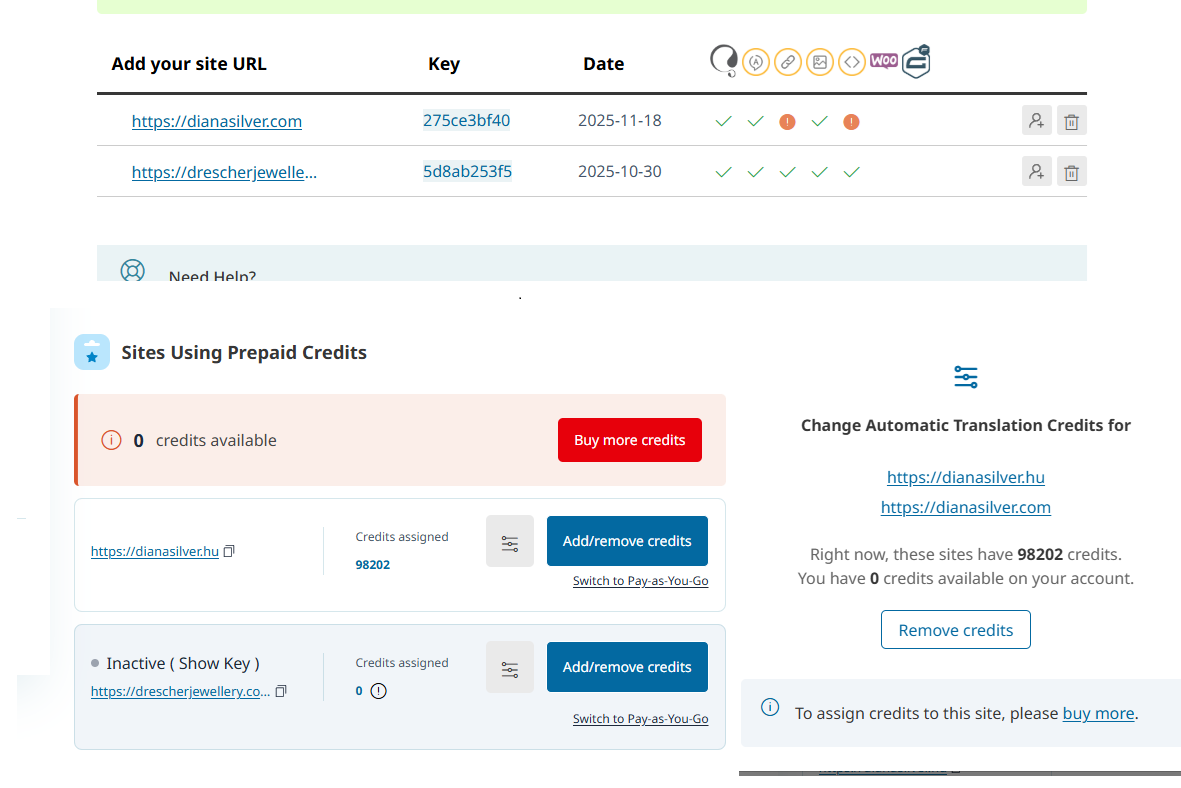This screenshot has height=788, width=1181.
Task: Click Add/remove credits for dianasilver.hu
Action: click(627, 541)
